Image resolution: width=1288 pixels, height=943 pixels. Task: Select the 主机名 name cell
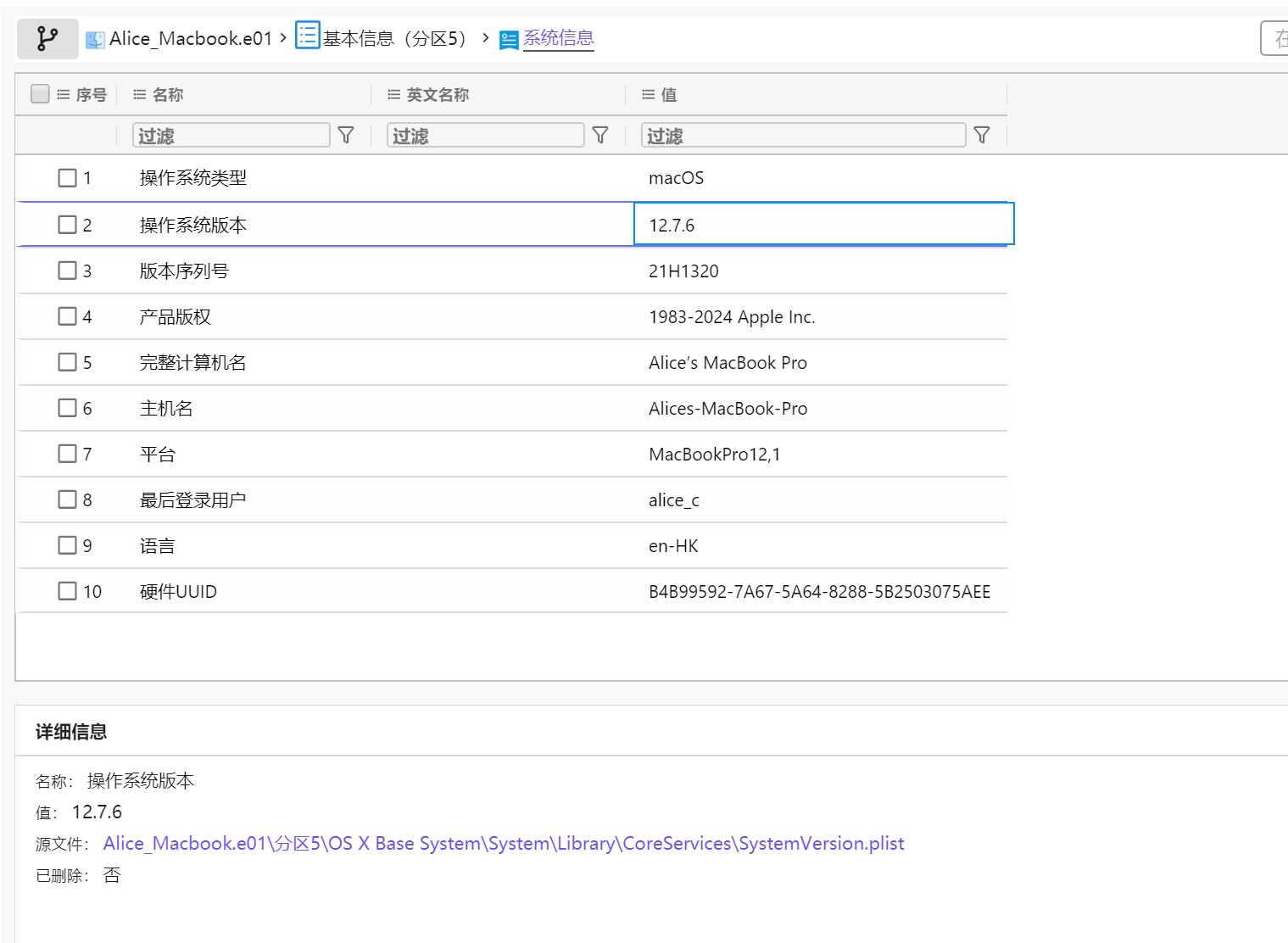(x=166, y=408)
